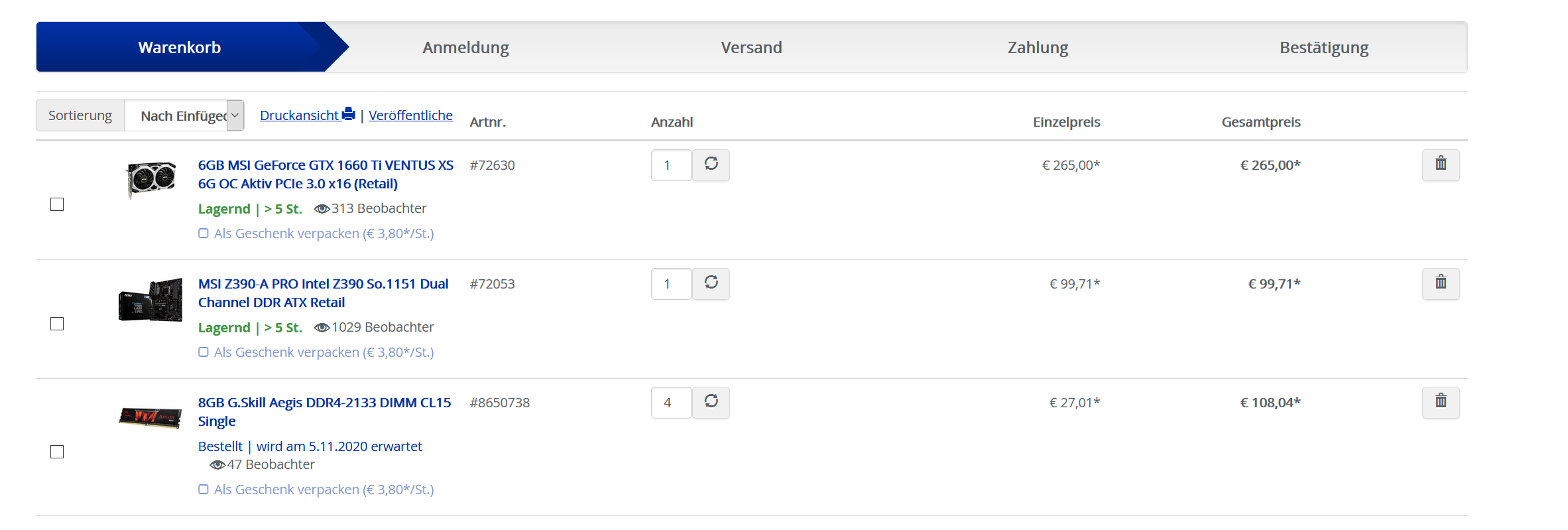Tick the MSI Z390-A PRO row checkbox
This screenshot has height=530, width=1568.
57,324
